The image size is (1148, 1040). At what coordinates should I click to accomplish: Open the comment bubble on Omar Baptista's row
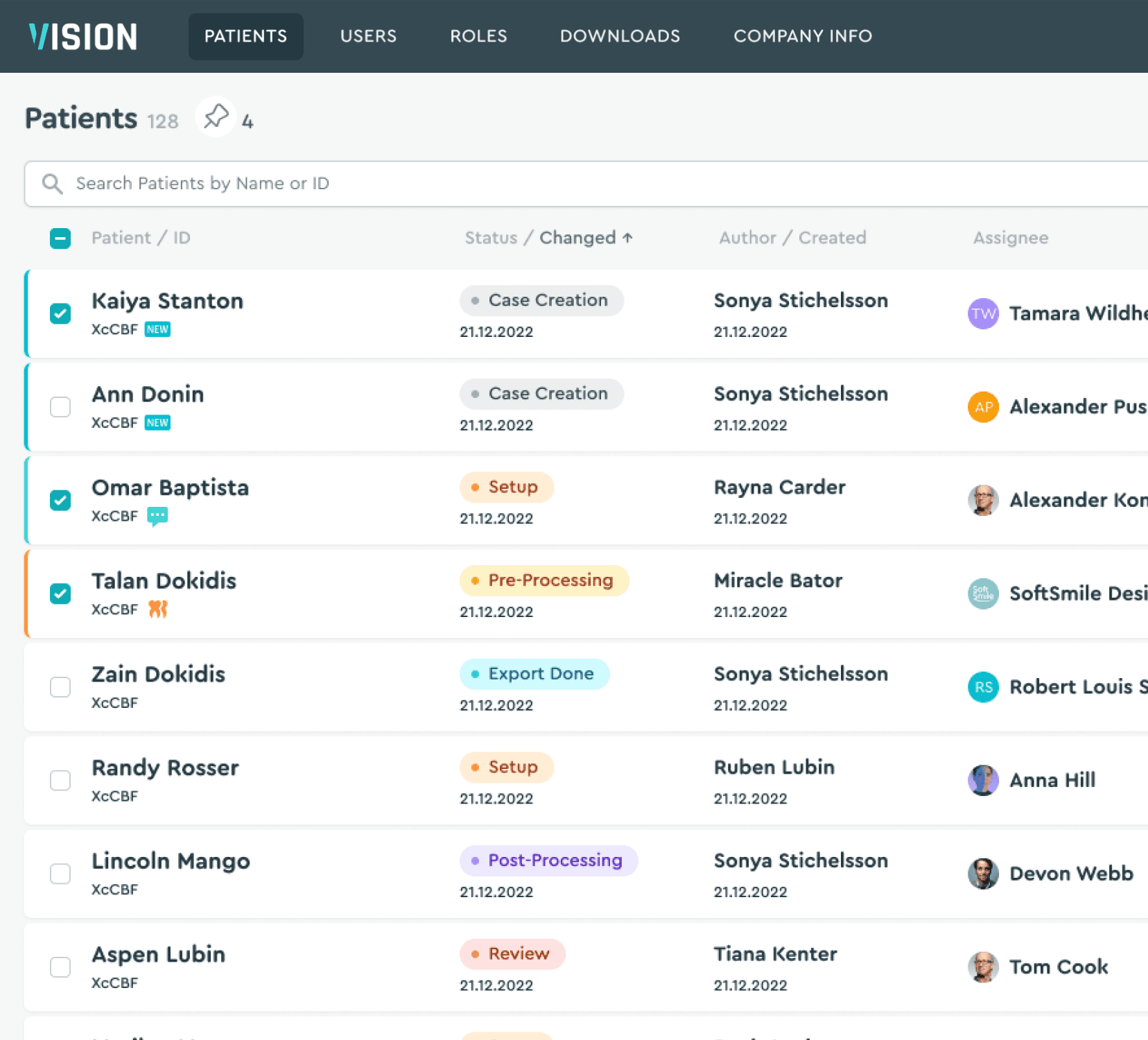[x=157, y=515]
